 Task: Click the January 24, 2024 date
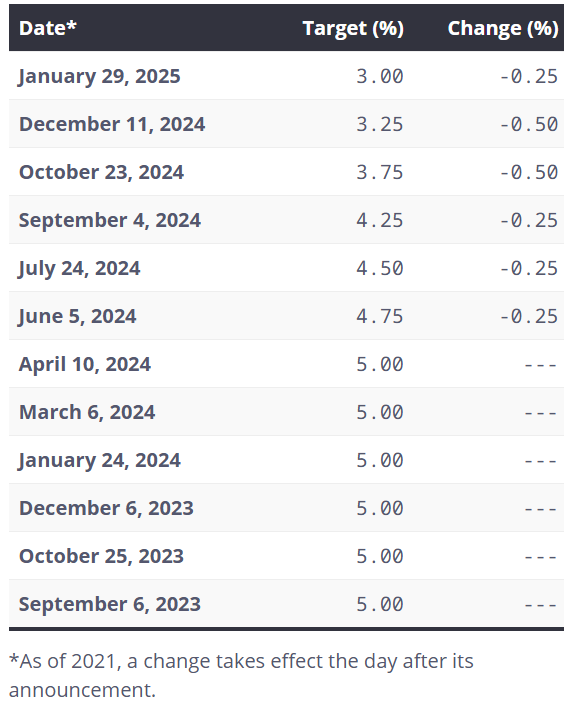coord(99,460)
